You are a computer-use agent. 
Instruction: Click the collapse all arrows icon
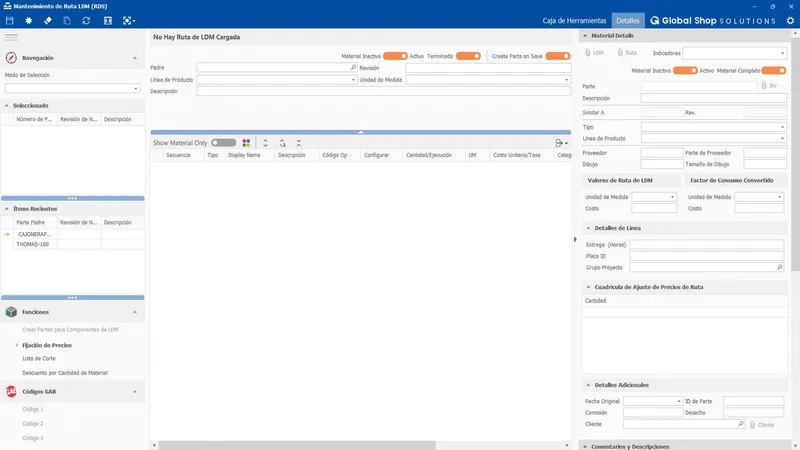tap(298, 143)
